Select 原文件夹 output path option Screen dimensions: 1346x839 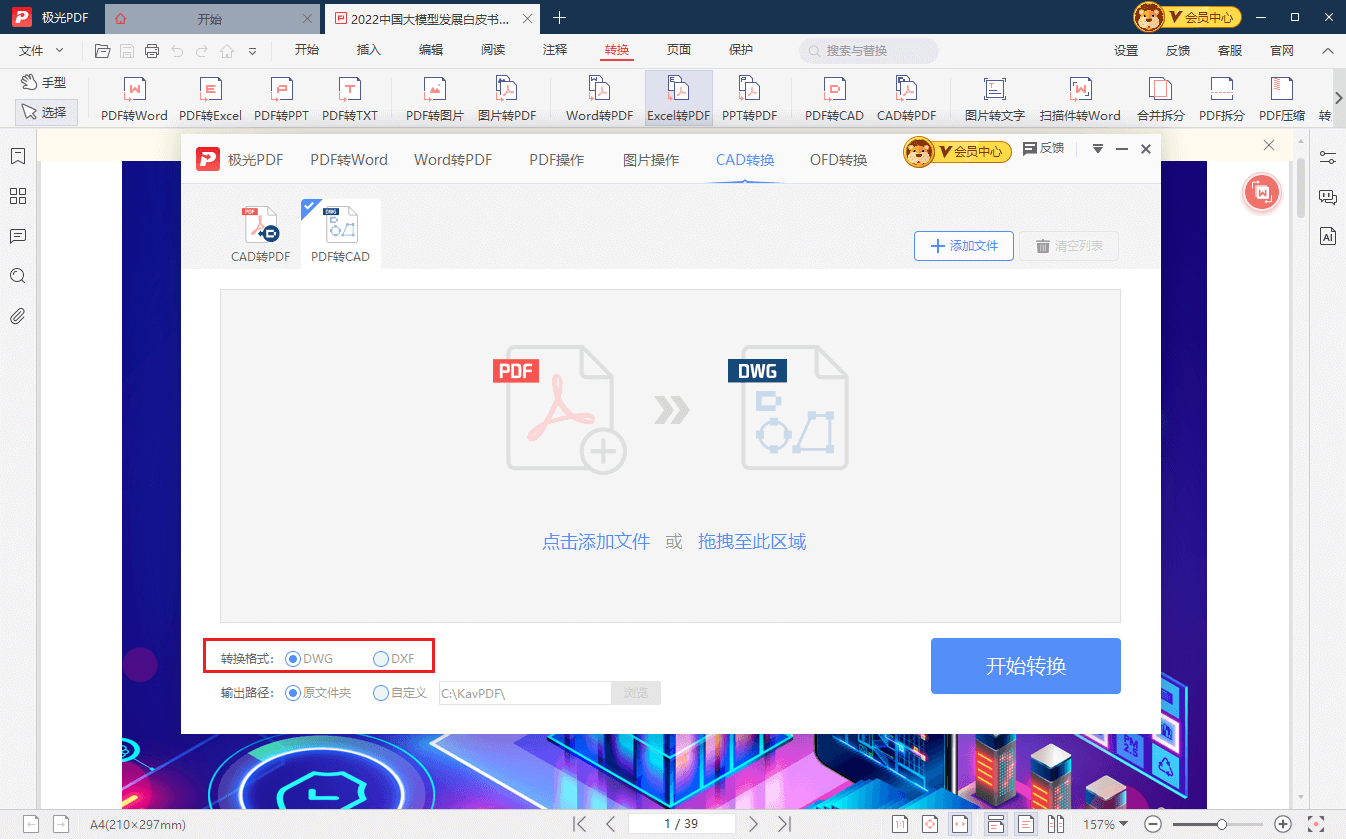click(x=293, y=693)
